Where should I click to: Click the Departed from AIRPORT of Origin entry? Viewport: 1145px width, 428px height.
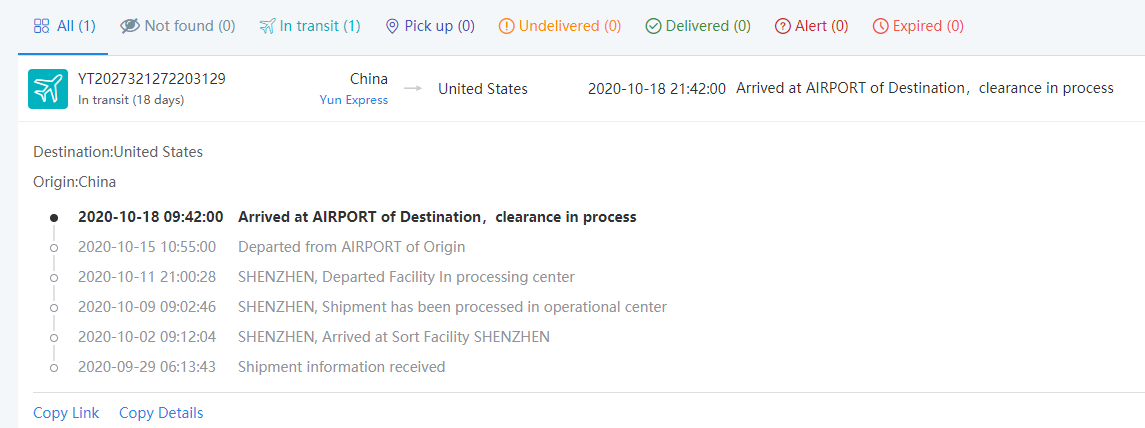(351, 247)
